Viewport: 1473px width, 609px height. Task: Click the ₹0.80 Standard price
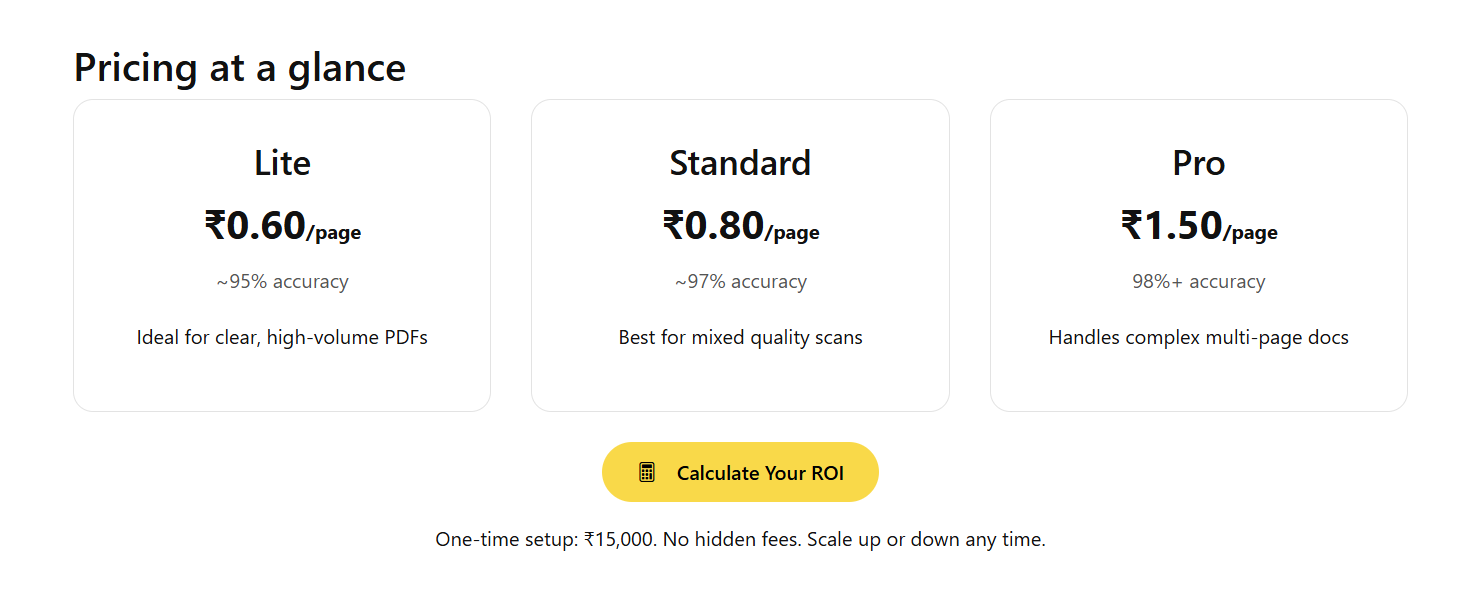point(713,226)
